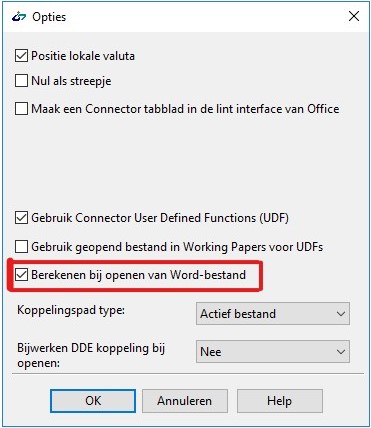This screenshot has width=371, height=428.
Task: Click the Opties title bar text
Action: click(x=49, y=17)
